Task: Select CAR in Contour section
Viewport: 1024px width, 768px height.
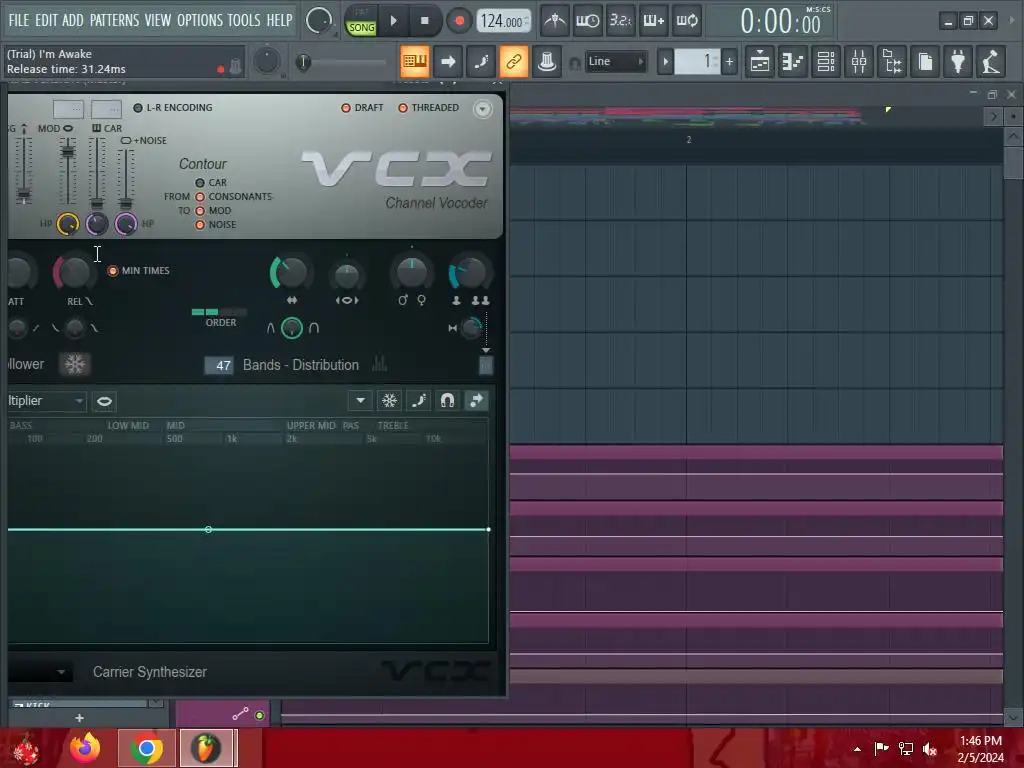Action: click(211, 183)
